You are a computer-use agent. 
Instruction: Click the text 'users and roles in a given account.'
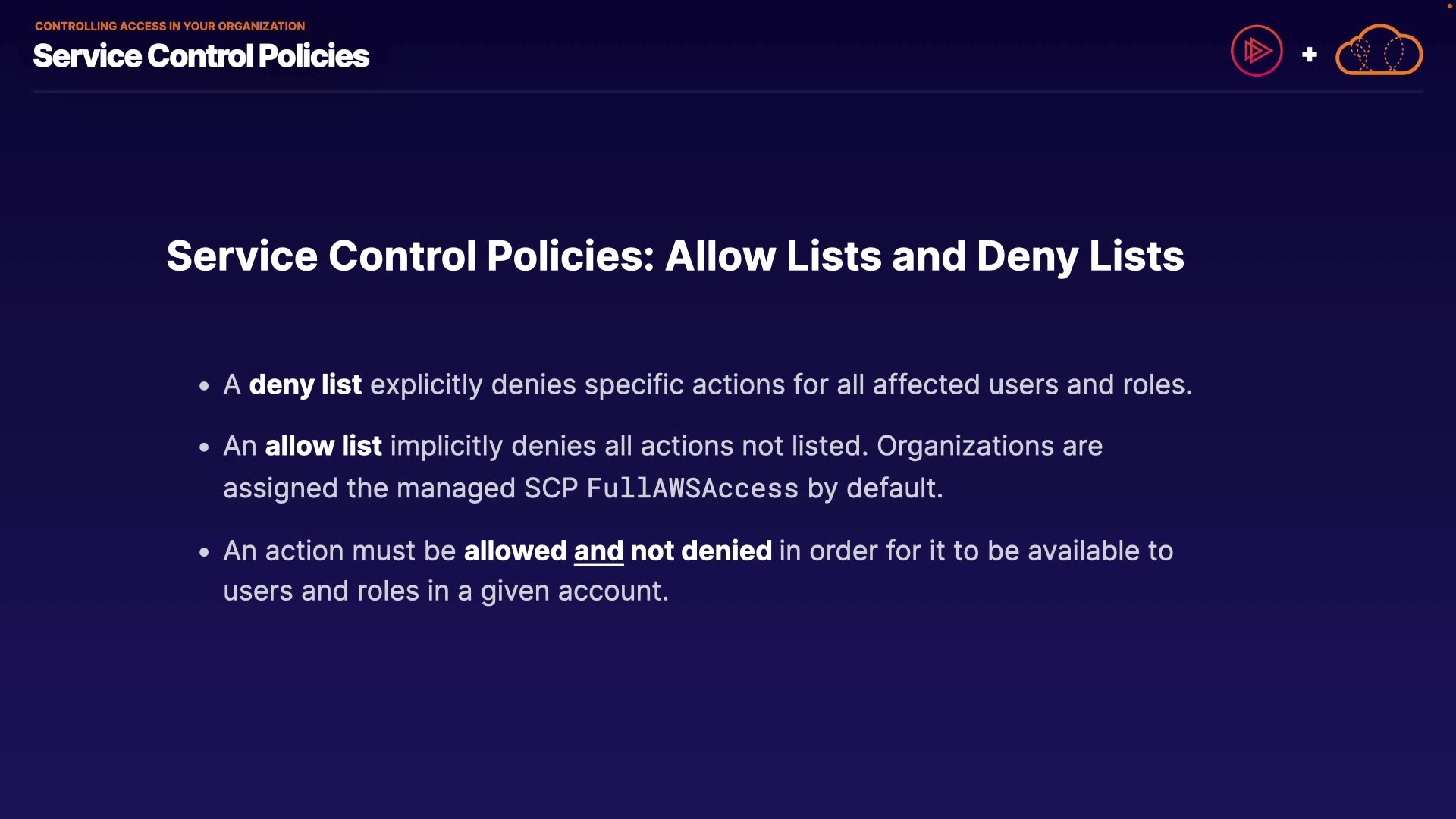pos(446,591)
